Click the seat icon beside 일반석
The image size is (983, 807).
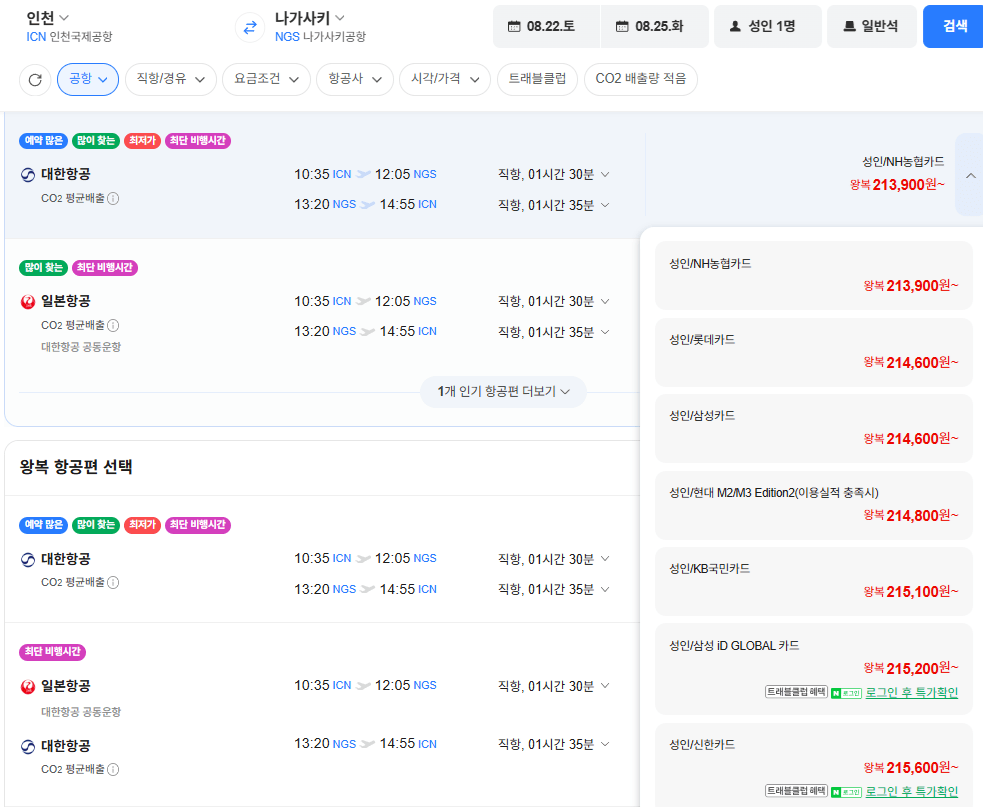pos(849,26)
